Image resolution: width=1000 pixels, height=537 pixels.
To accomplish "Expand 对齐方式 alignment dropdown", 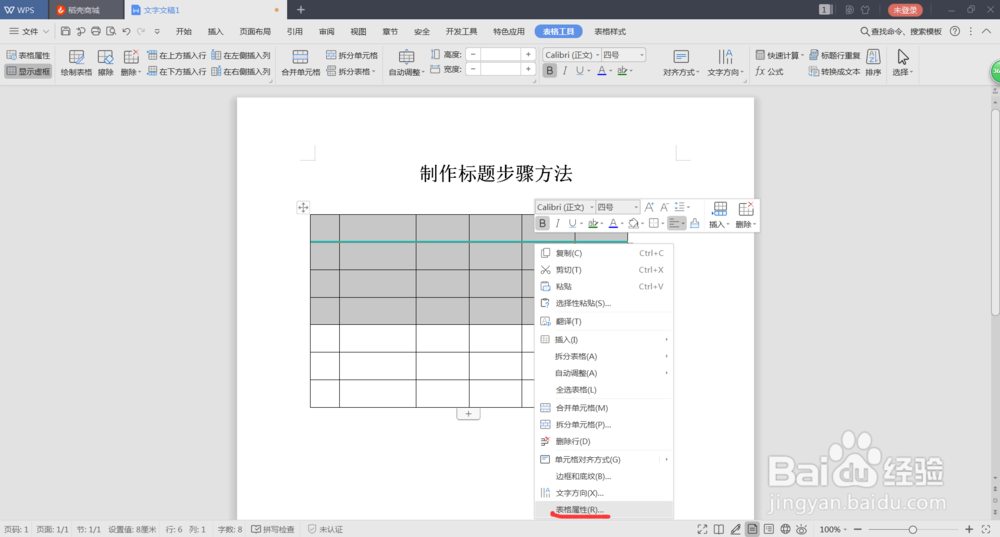I will click(681, 63).
